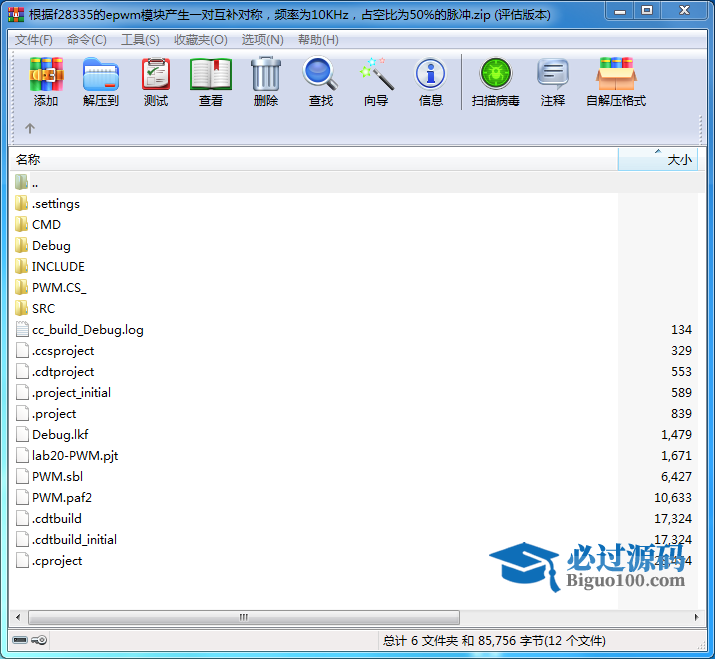The width and height of the screenshot is (715, 659).
Task: Click the Extract To (解压到) icon
Action: 100,82
